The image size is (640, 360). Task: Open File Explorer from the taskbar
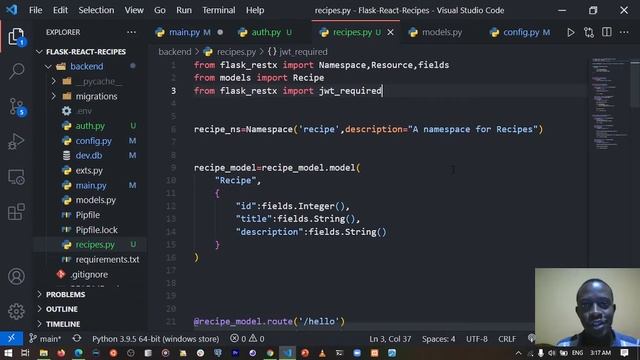click(43, 353)
